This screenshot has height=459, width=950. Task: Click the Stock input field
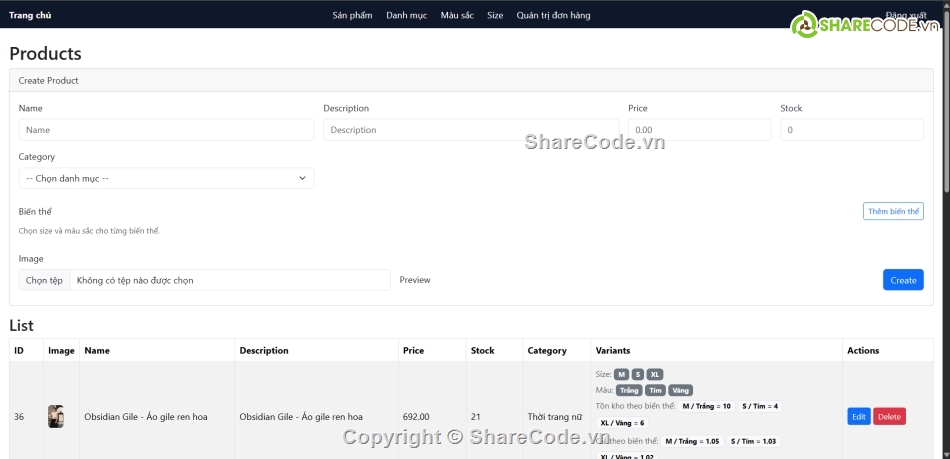tap(852, 130)
